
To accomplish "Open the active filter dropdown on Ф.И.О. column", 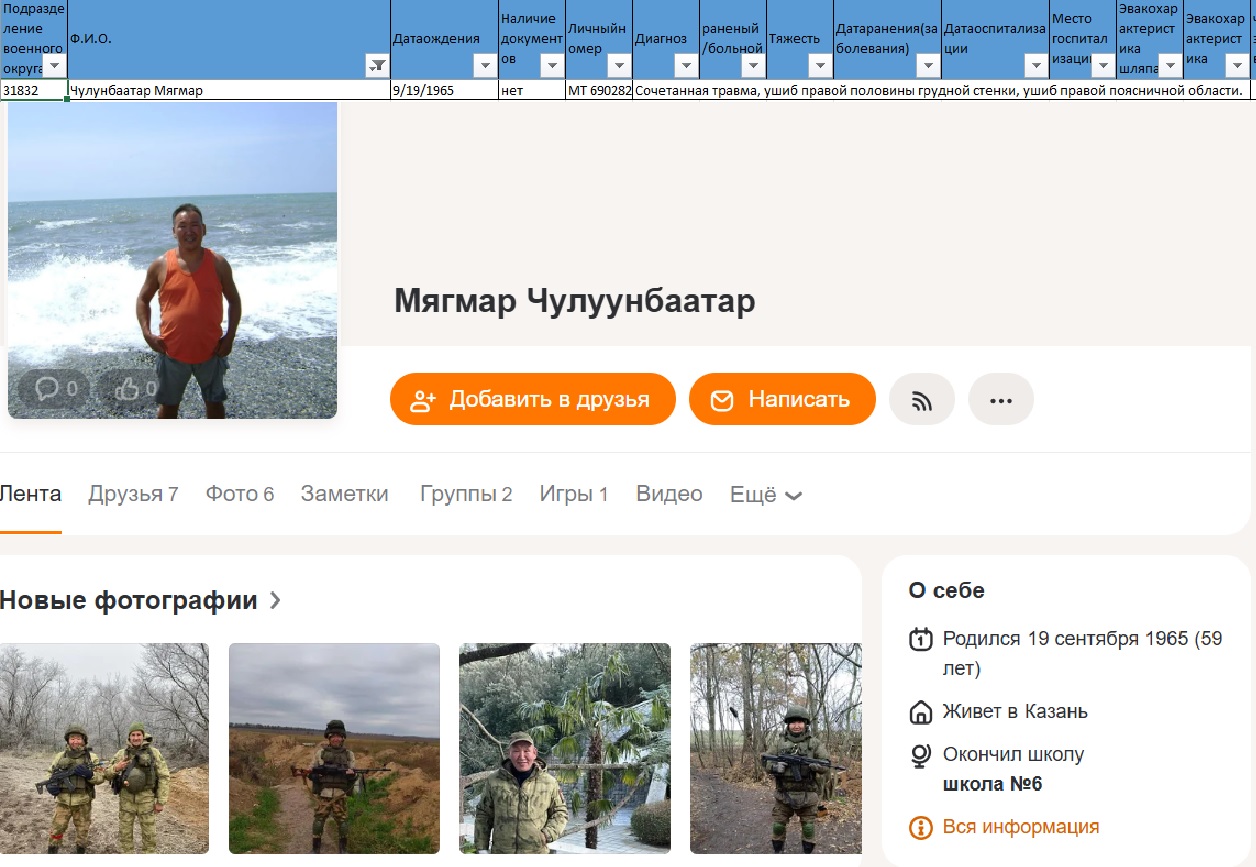I will point(377,66).
